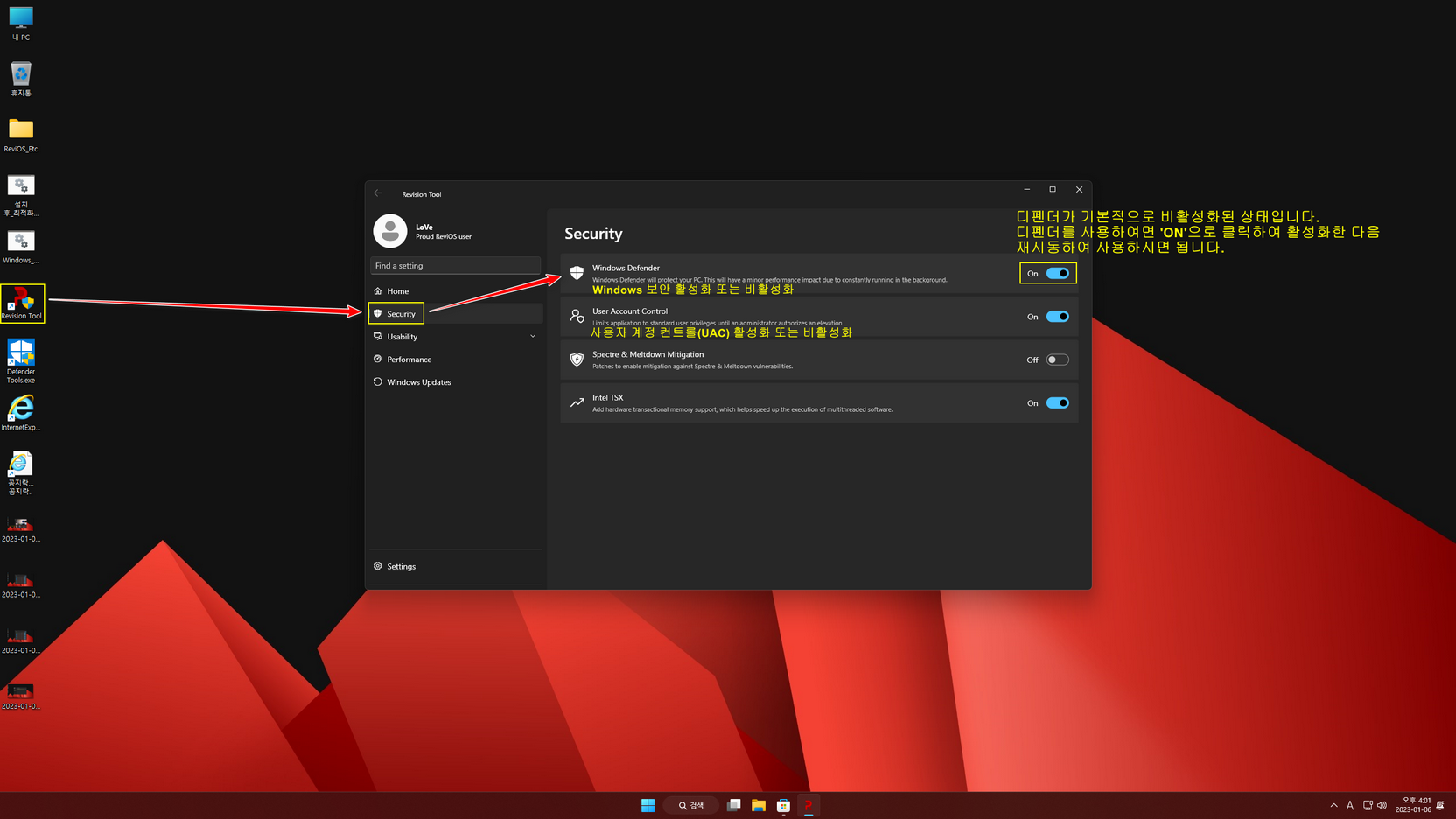Click the Security page heading
This screenshot has width=1456, height=819.
[x=593, y=234]
